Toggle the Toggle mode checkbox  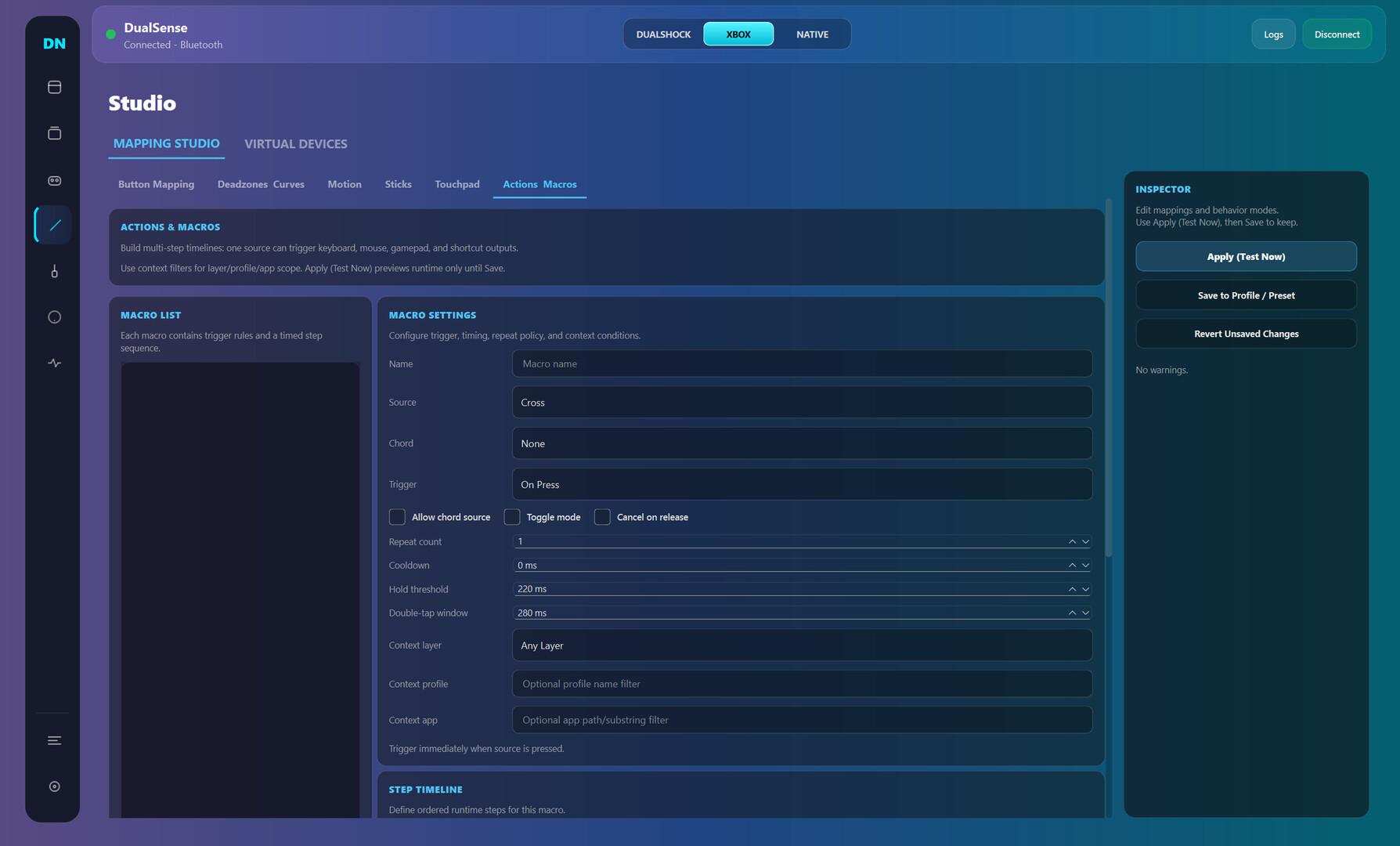[x=512, y=517]
